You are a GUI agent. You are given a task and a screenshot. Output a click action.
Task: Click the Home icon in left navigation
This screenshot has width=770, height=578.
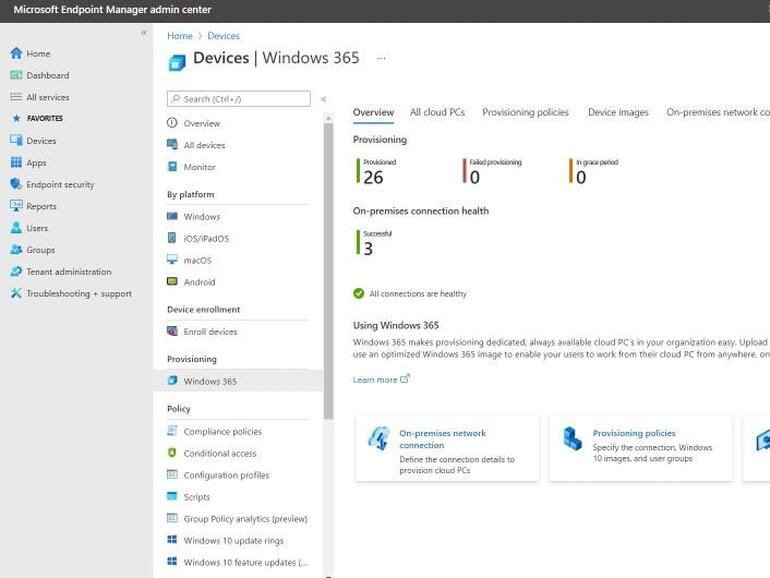(x=16, y=53)
